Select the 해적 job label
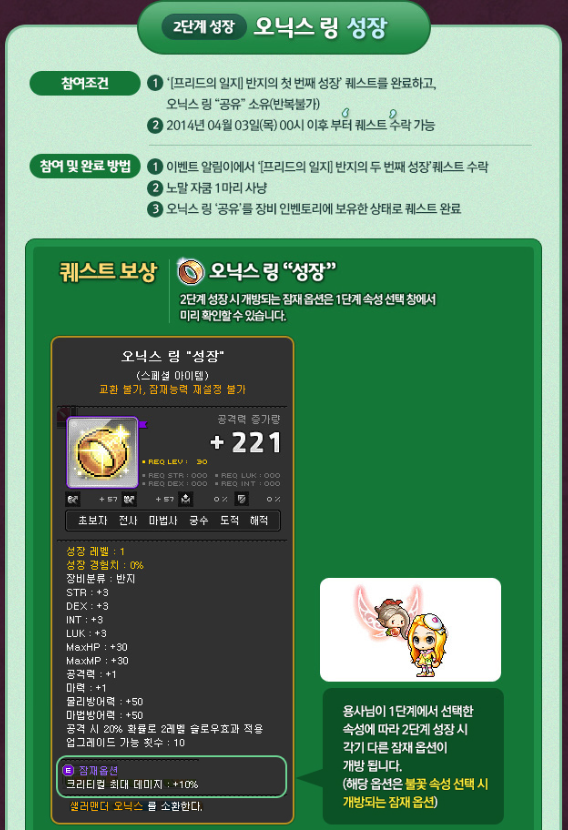This screenshot has height=830, width=568. pyautogui.click(x=259, y=520)
